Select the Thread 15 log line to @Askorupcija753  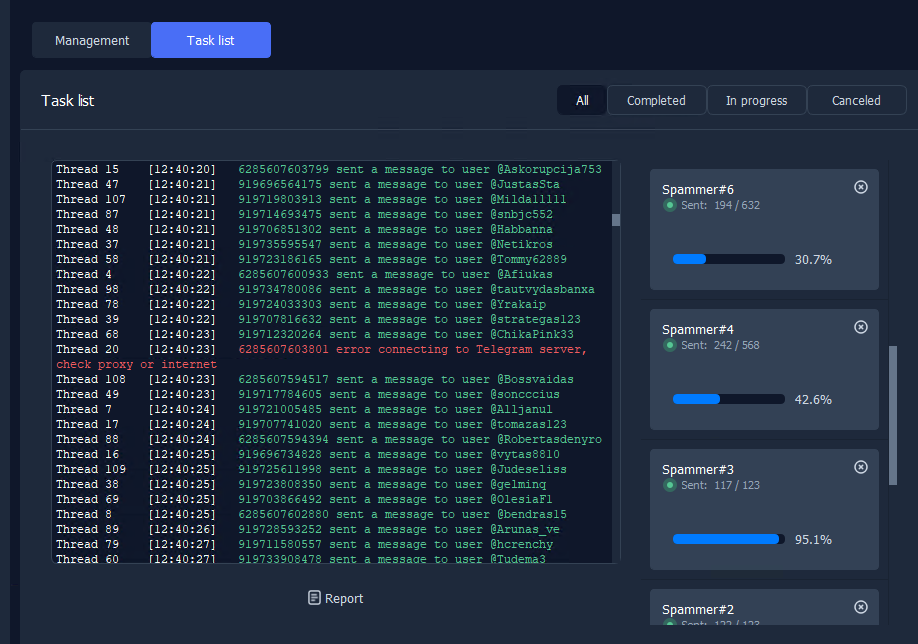click(x=329, y=169)
